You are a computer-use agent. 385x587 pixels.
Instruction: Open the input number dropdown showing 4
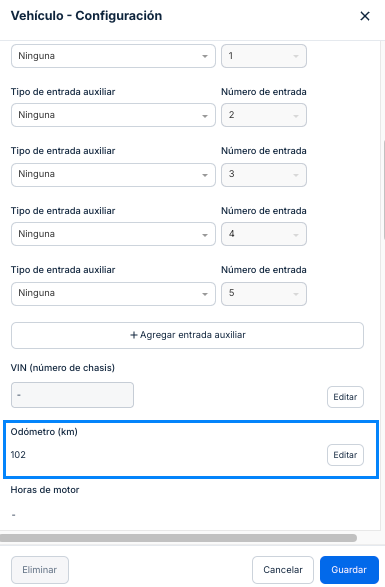coord(264,234)
